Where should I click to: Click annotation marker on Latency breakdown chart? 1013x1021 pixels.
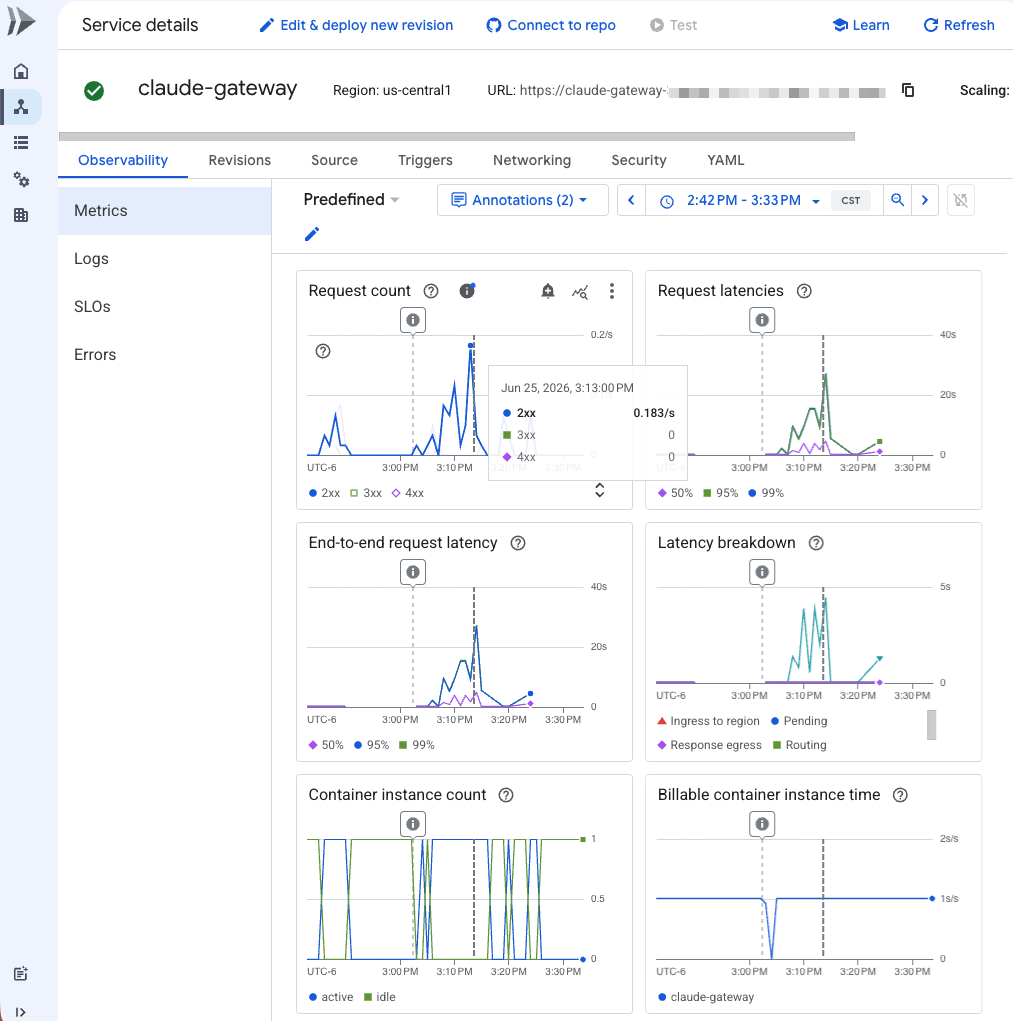(x=762, y=572)
